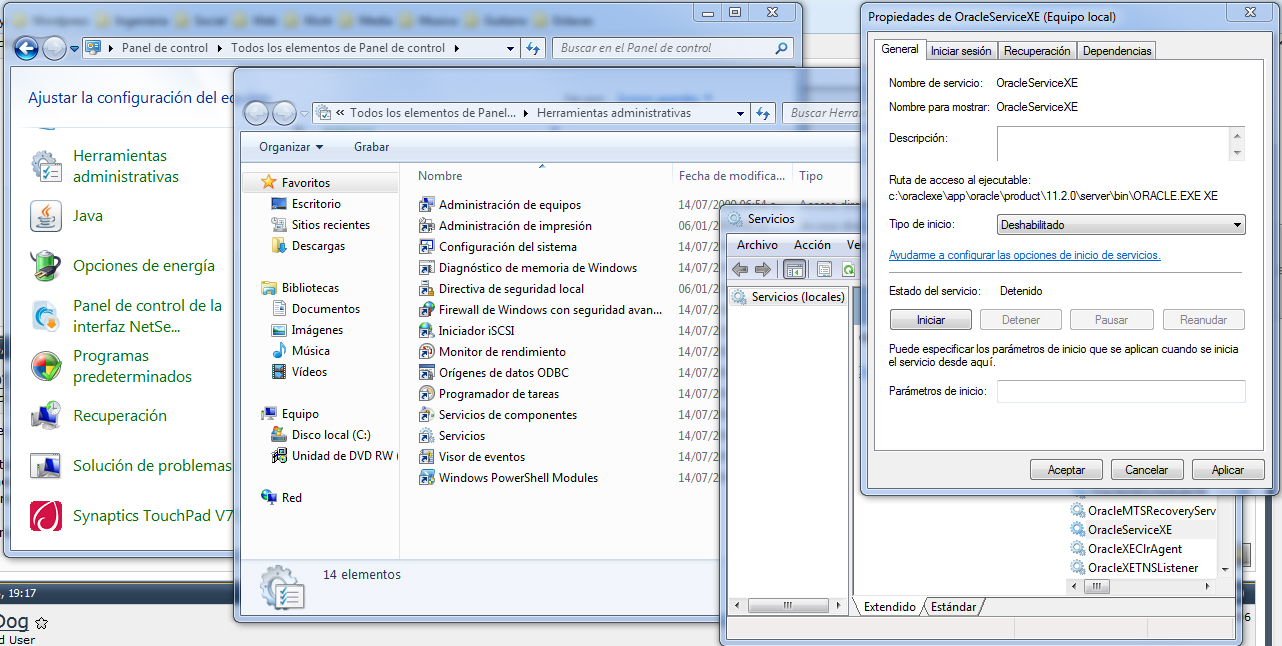Open the Archivo menu in Servicios
Viewport: 1282px width, 646px height.
(x=757, y=245)
